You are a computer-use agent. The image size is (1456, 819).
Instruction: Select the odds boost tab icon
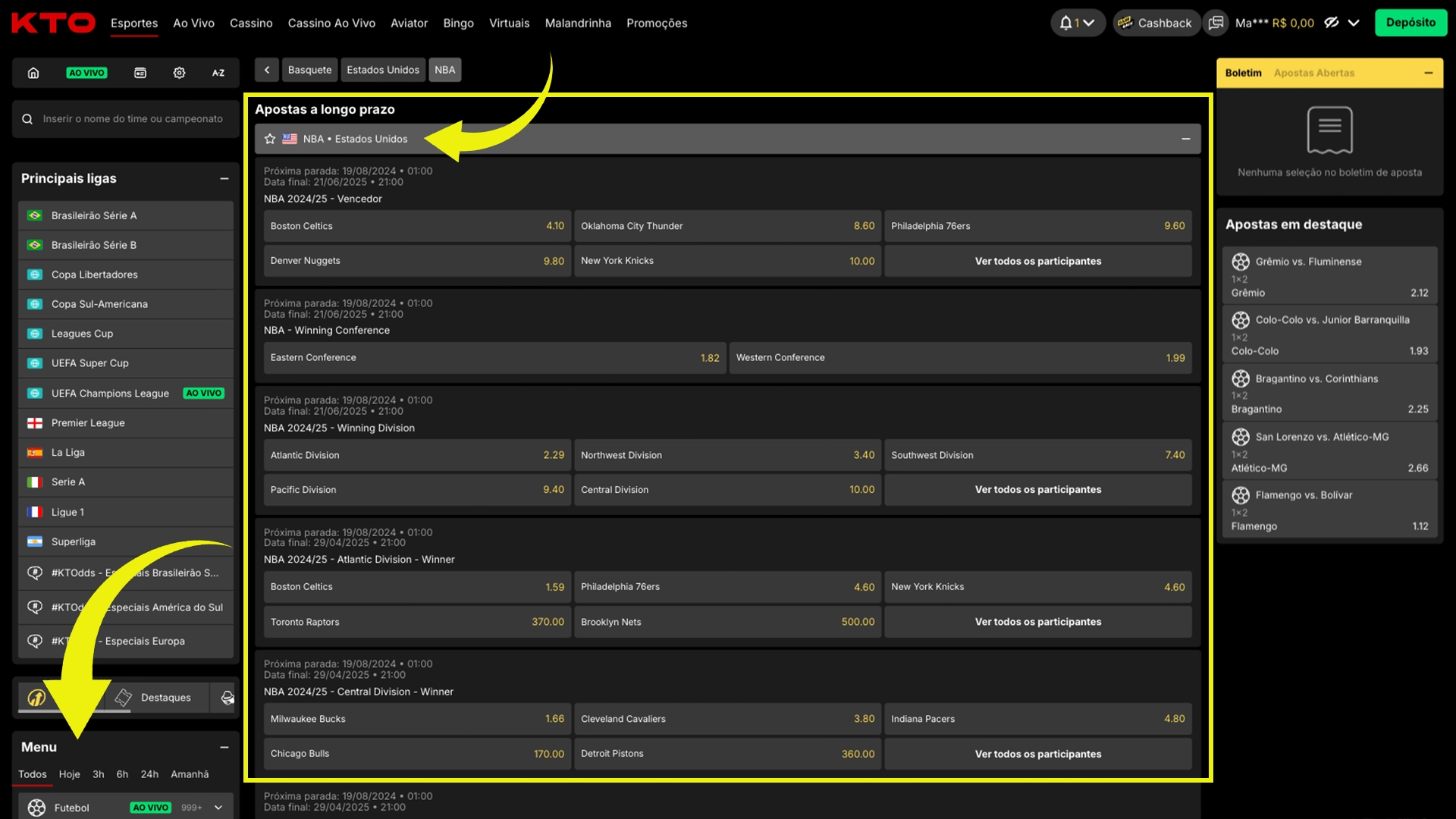click(x=36, y=698)
